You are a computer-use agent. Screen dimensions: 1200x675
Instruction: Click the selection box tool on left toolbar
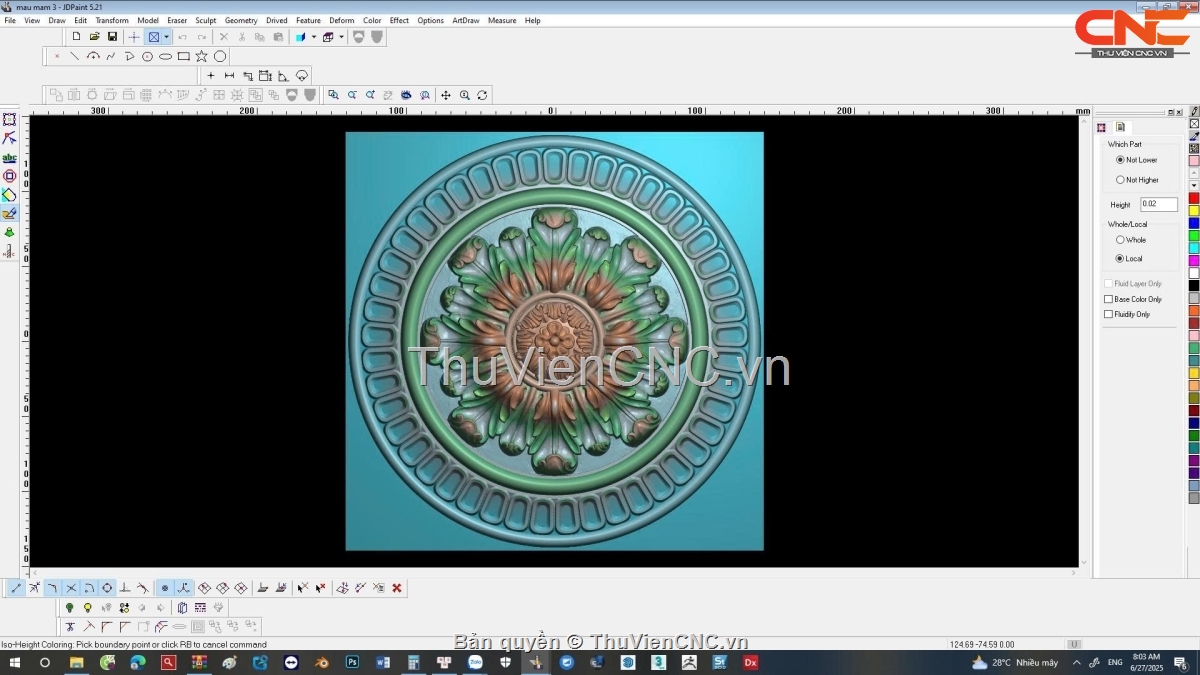point(9,120)
